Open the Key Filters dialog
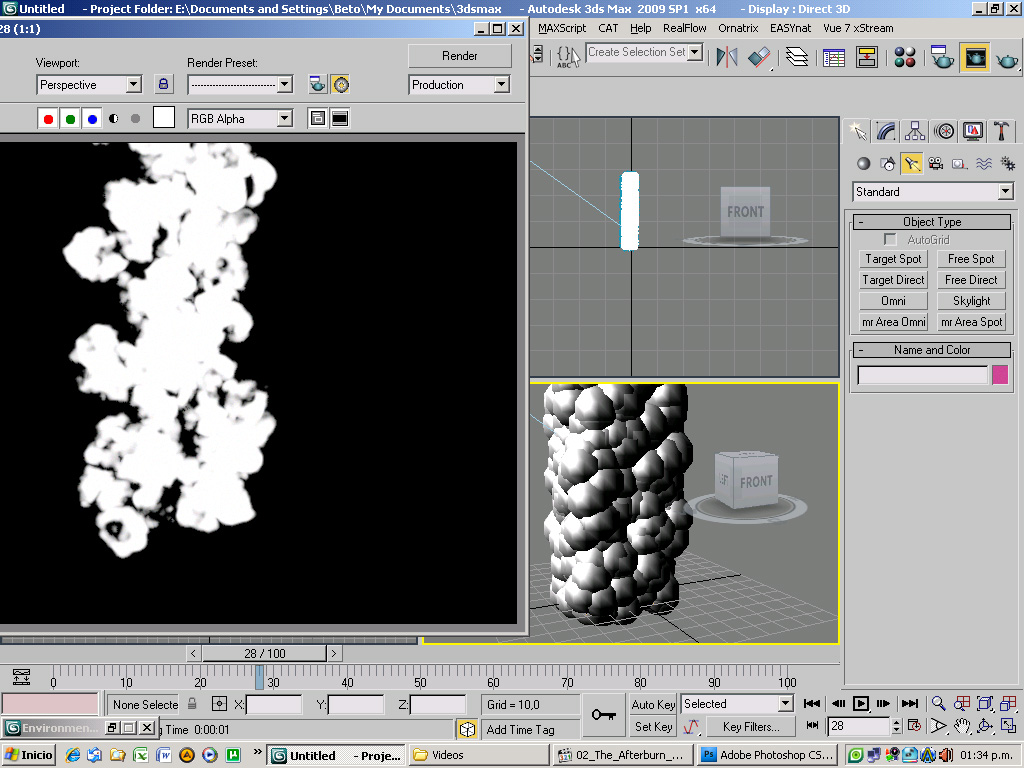Screen dimensions: 1024x768 click(x=751, y=727)
